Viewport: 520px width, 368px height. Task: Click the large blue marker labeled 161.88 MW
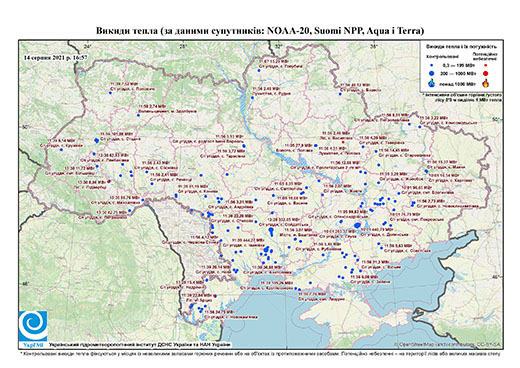click(97, 140)
